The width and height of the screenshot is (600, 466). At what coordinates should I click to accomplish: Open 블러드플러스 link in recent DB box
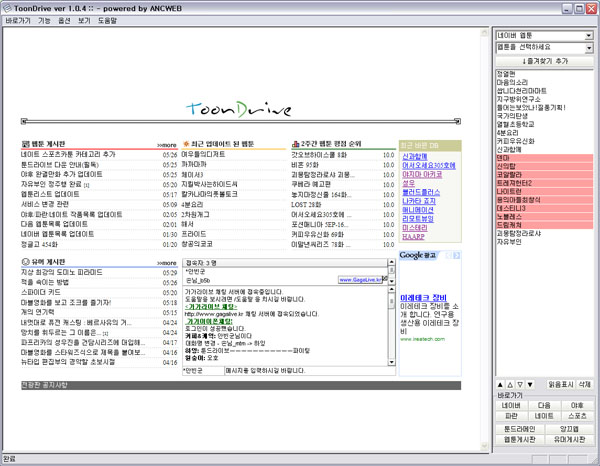point(421,192)
